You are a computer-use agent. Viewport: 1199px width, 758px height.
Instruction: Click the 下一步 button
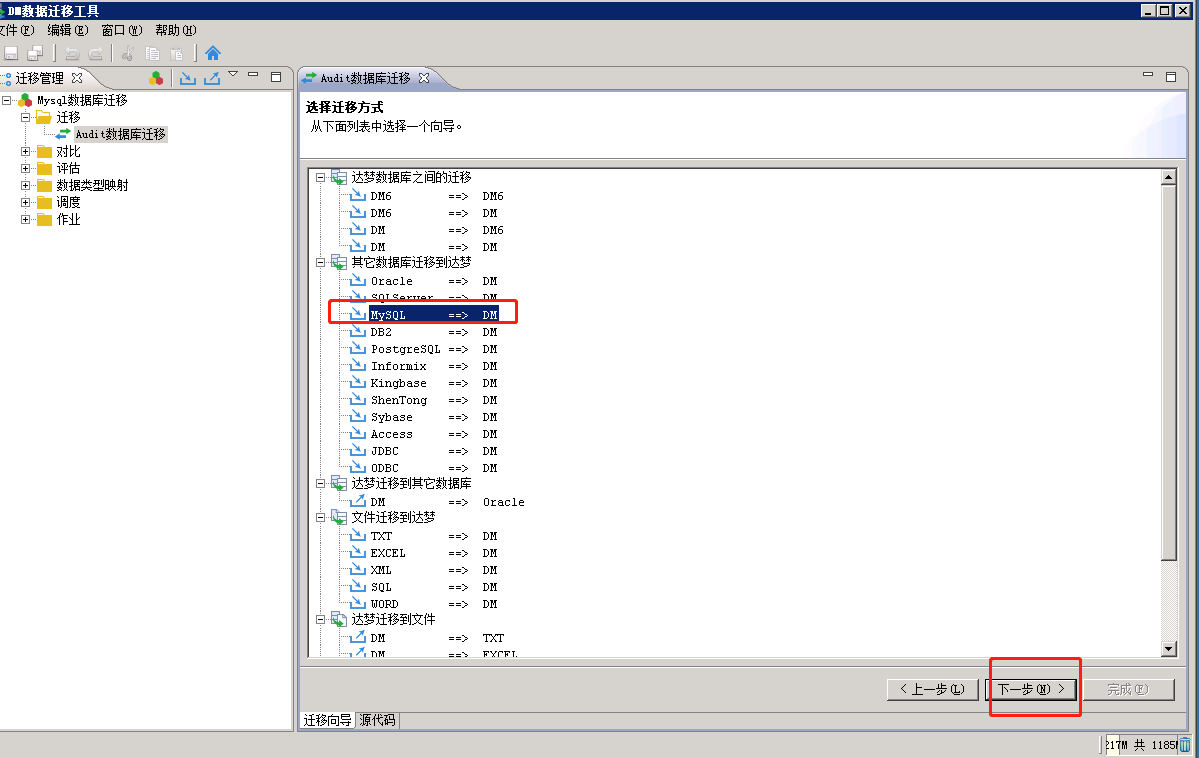(1031, 689)
